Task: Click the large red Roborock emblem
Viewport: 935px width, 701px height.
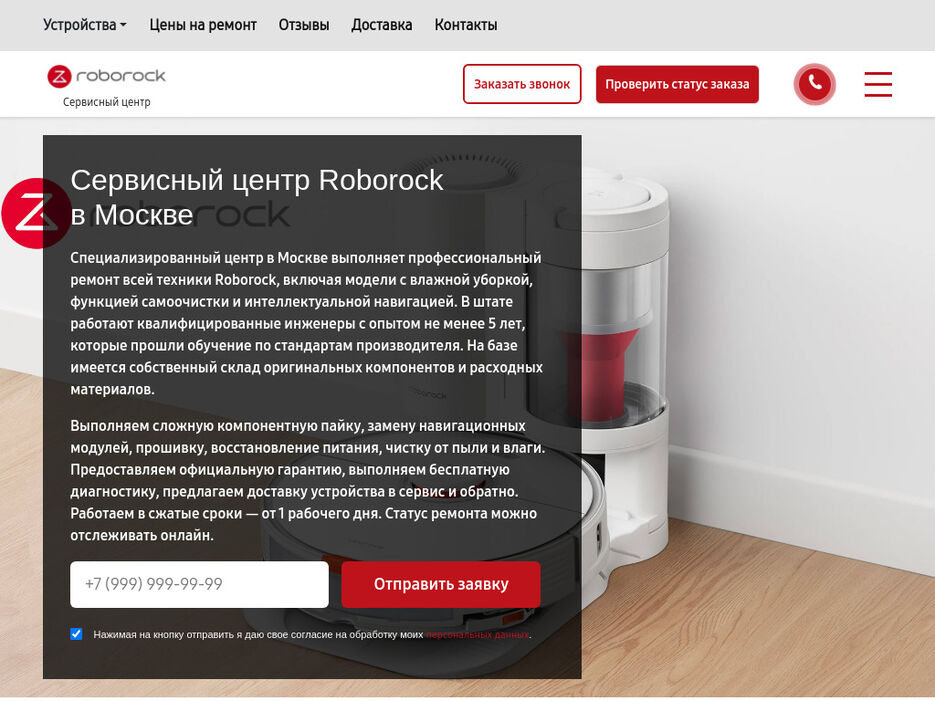Action: coord(36,213)
